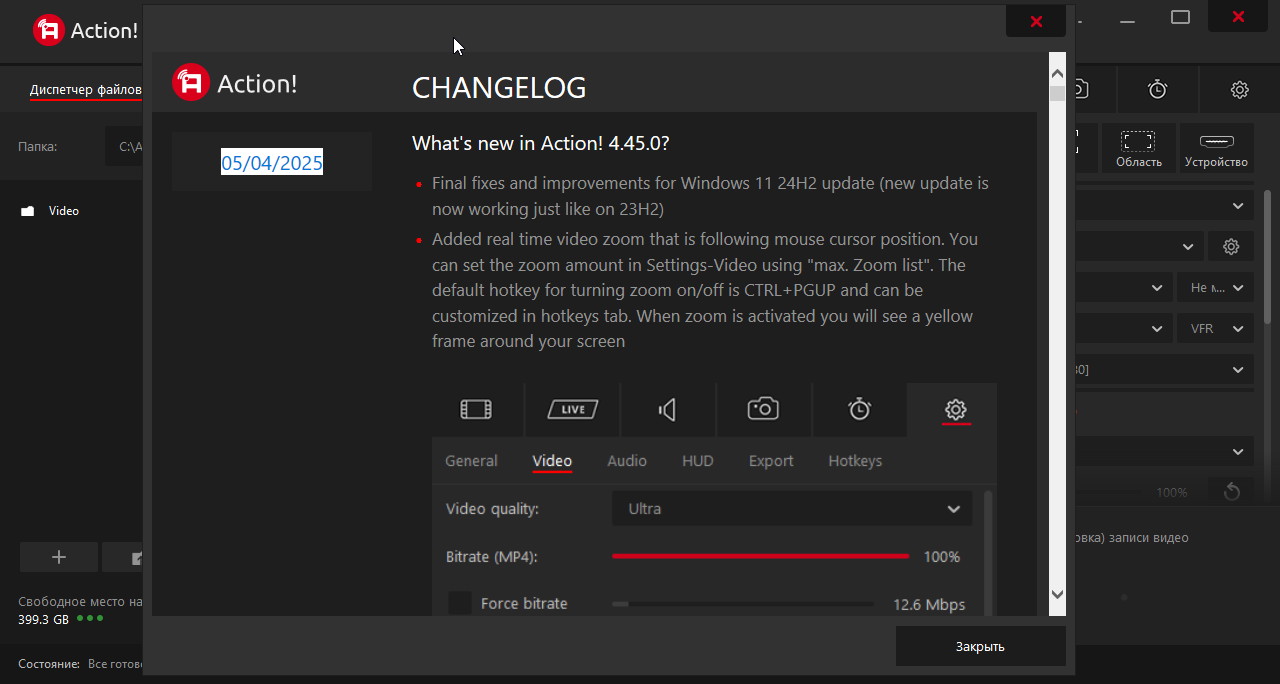
Task: Click the Папка path field in main window
Action: coord(125,146)
